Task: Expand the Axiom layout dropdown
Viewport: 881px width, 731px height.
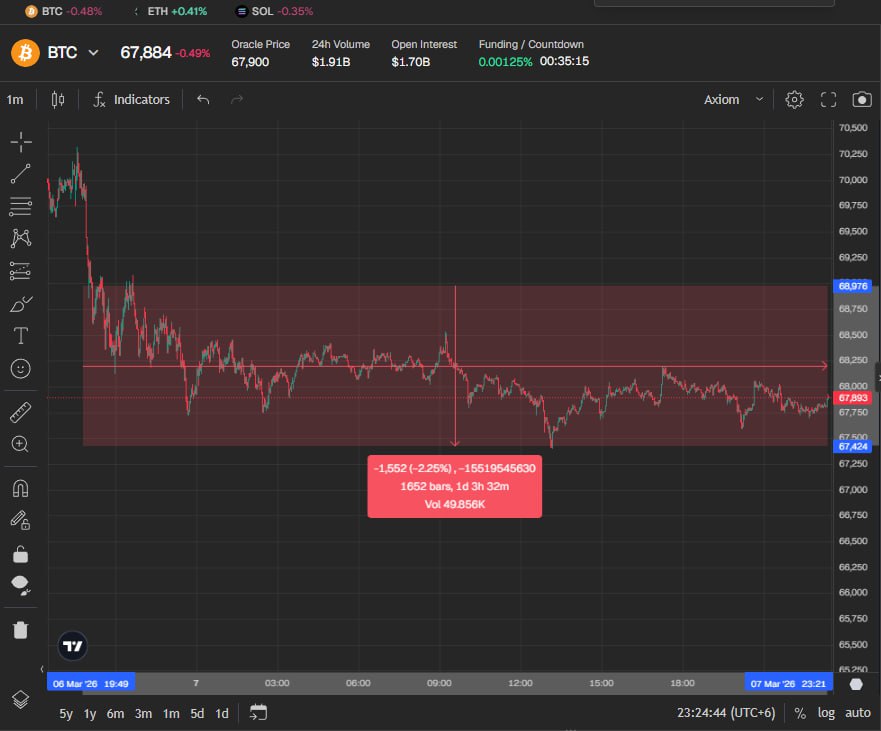Action: (x=734, y=100)
